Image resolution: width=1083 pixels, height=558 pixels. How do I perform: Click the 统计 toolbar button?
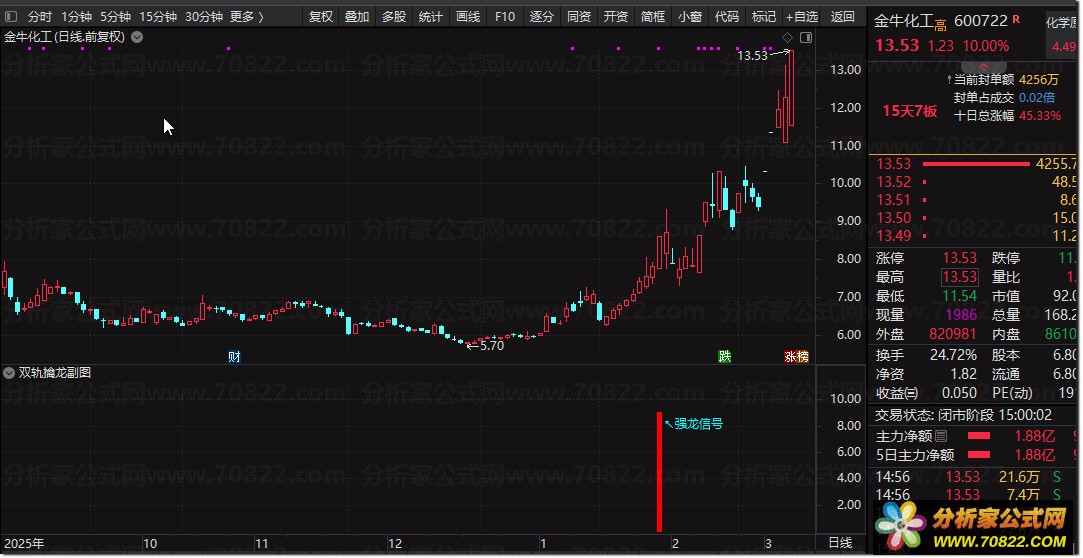tap(431, 16)
